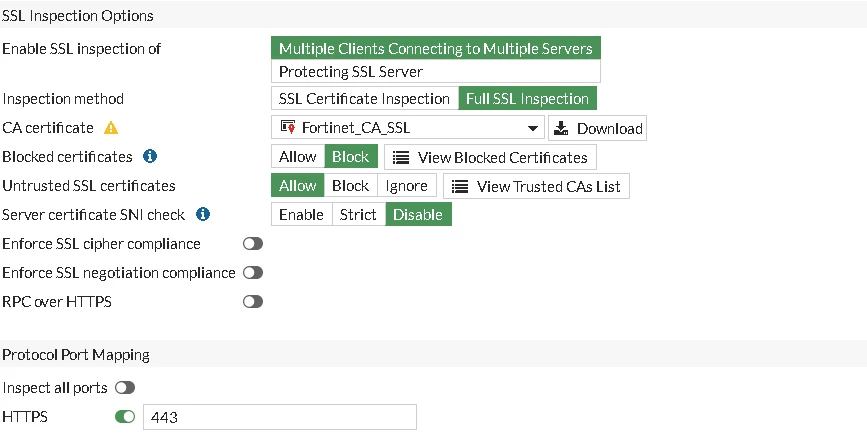Toggle Enforce SSL cipher compliance

click(x=253, y=243)
